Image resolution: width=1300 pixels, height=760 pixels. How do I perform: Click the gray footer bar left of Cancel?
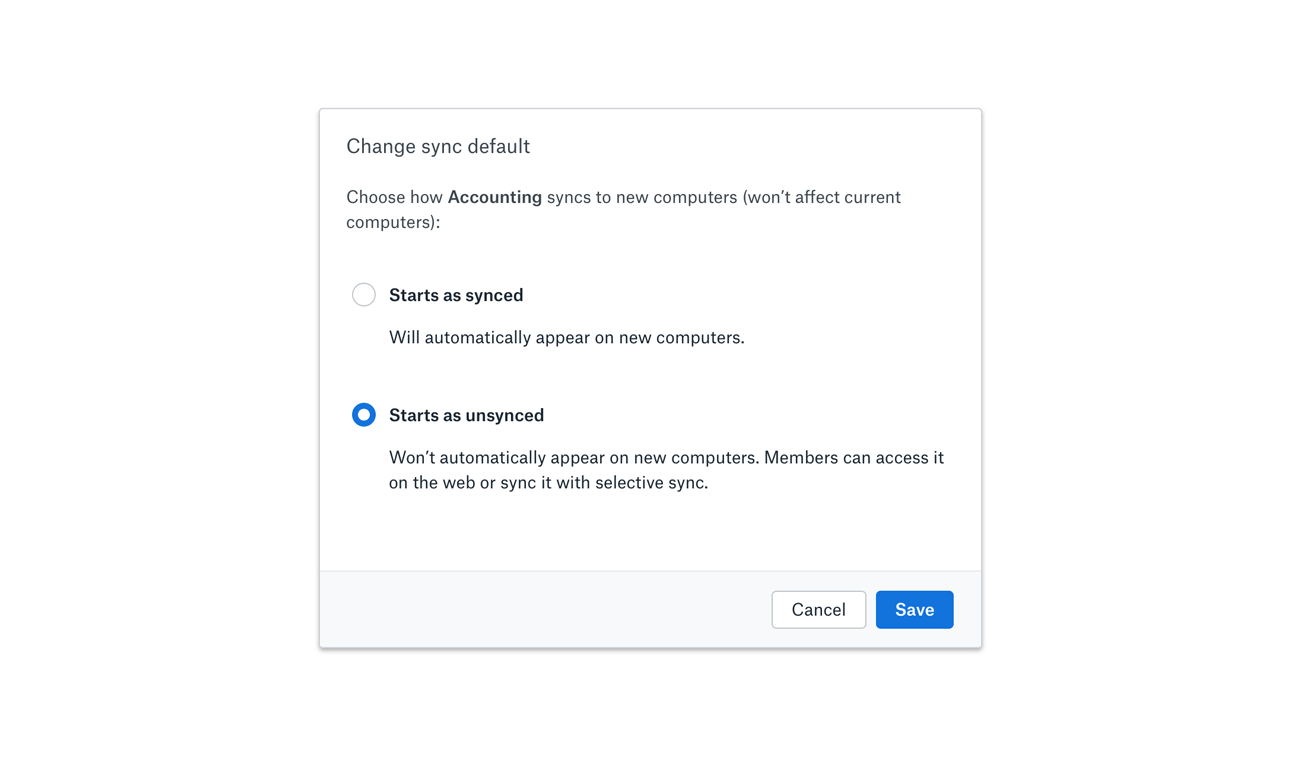click(x=540, y=609)
